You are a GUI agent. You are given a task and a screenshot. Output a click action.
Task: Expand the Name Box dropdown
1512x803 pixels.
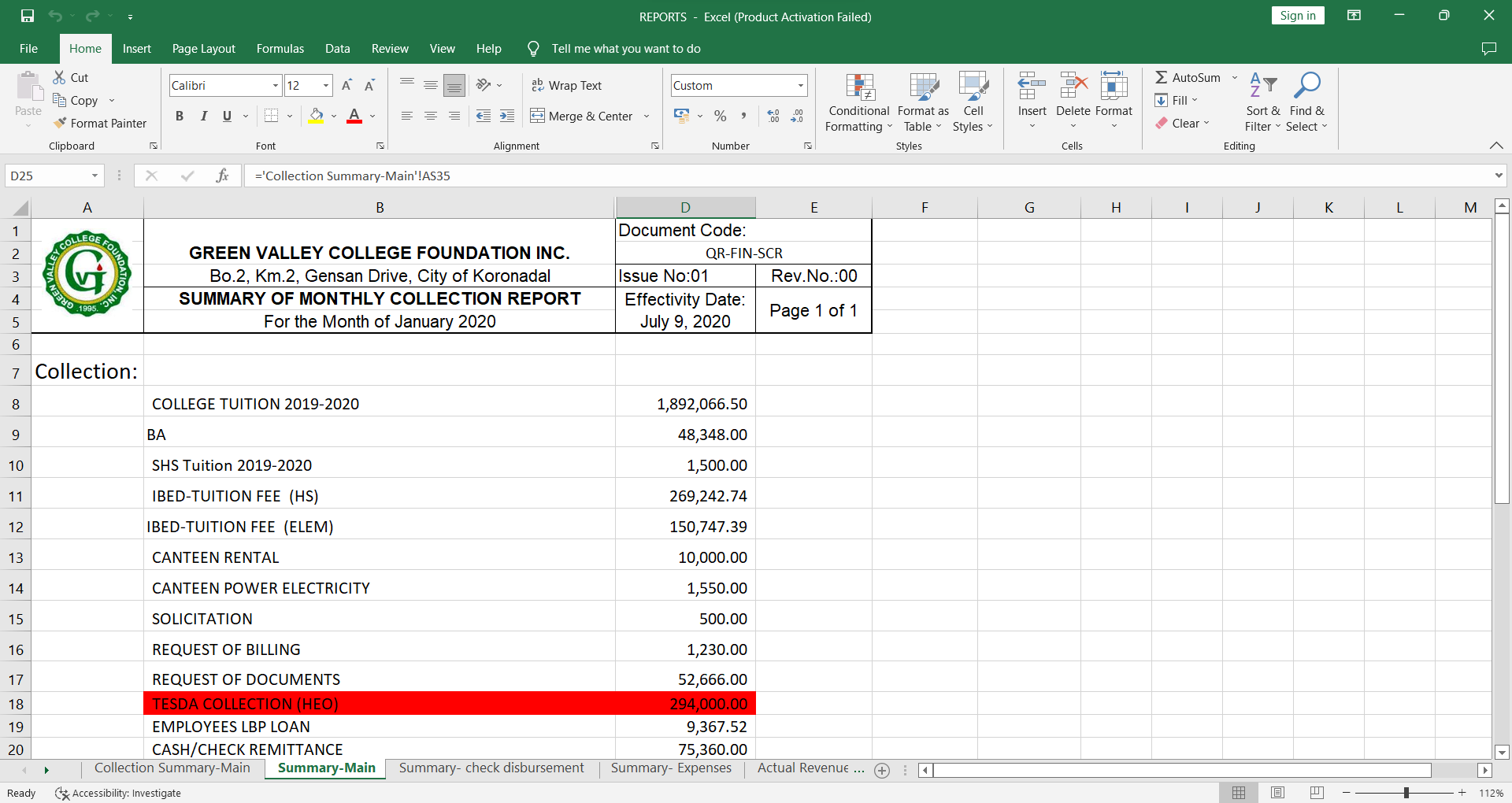tap(94, 176)
